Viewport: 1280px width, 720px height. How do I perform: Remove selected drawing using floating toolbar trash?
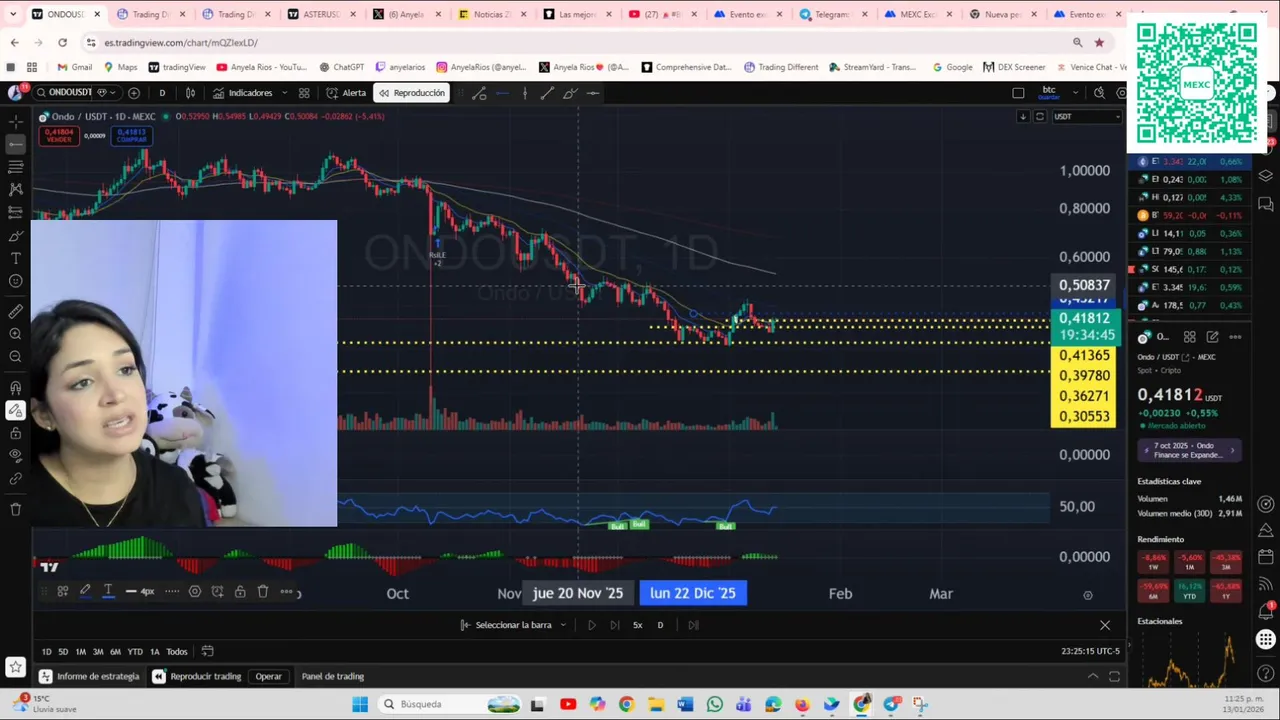click(263, 591)
